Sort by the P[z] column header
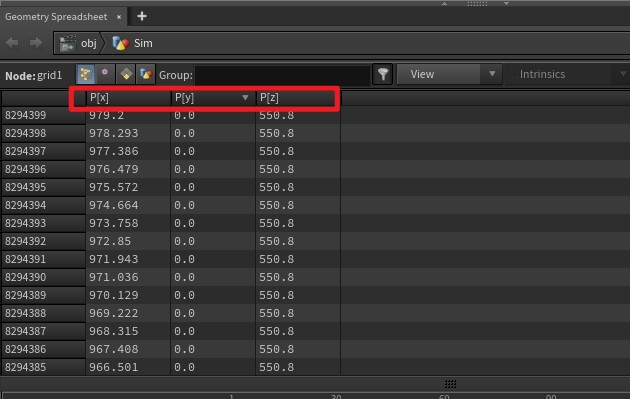This screenshot has width=630, height=399. tap(298, 98)
